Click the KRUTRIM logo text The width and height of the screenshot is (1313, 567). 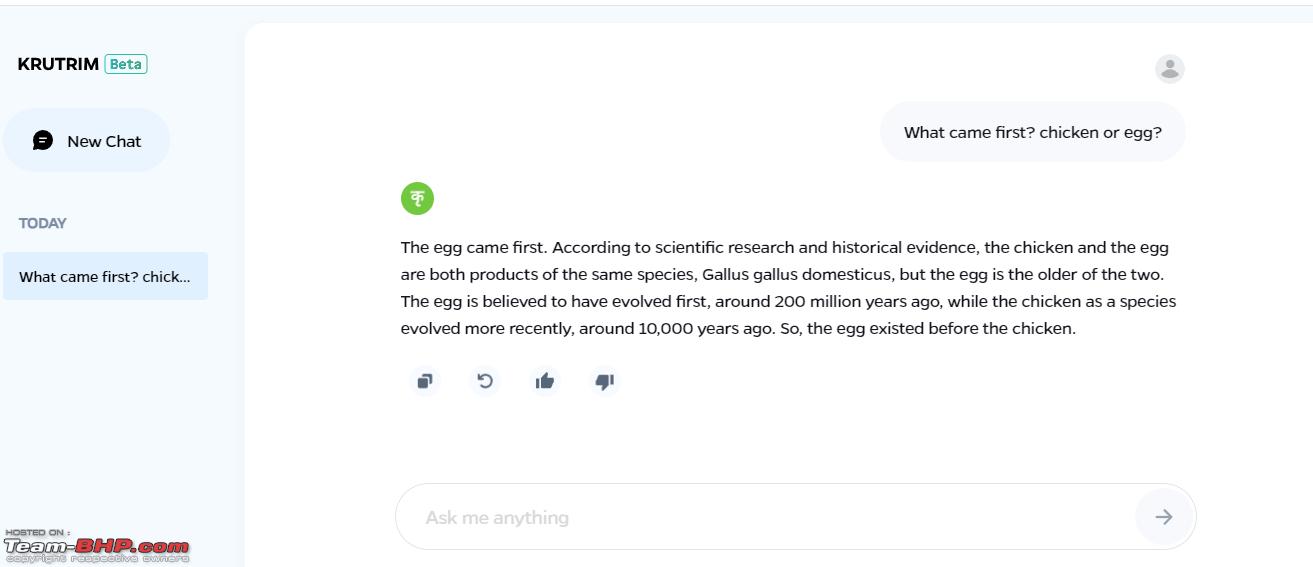(x=58, y=64)
